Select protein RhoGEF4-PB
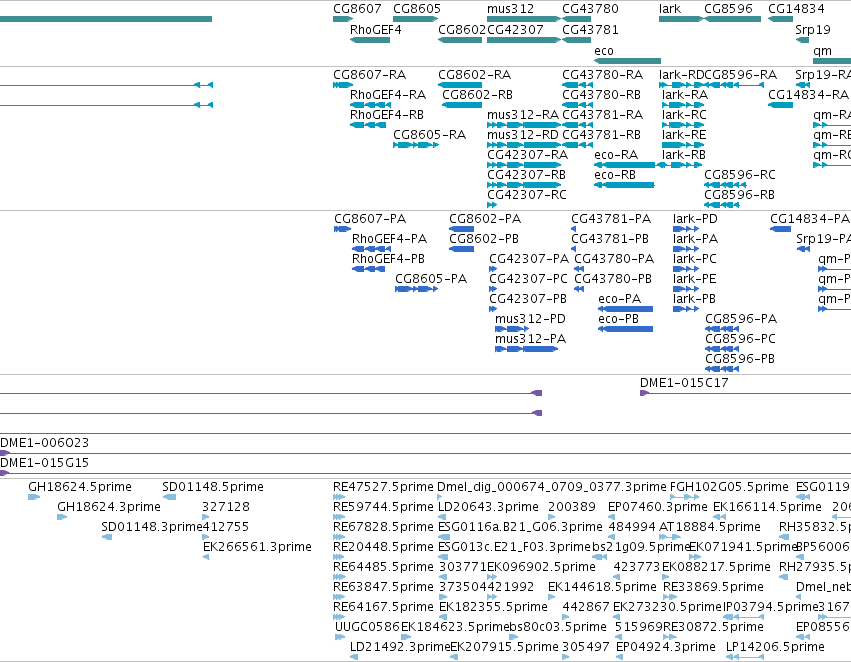 point(388,259)
